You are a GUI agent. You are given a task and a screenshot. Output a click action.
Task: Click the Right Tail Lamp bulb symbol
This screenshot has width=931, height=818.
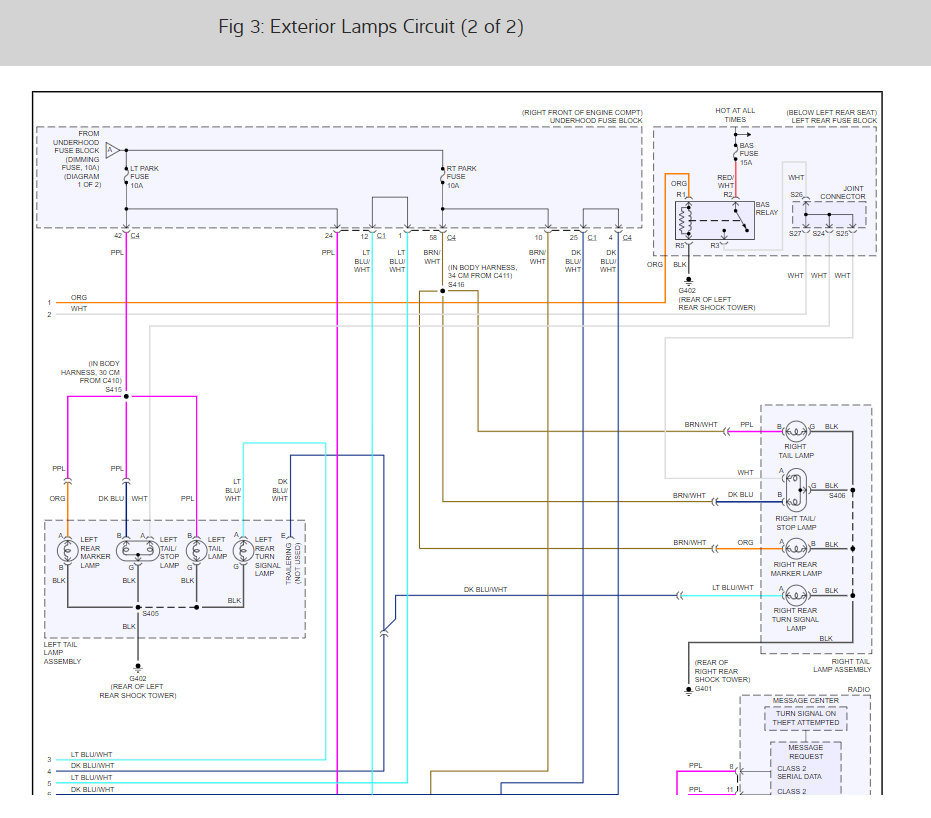(796, 431)
